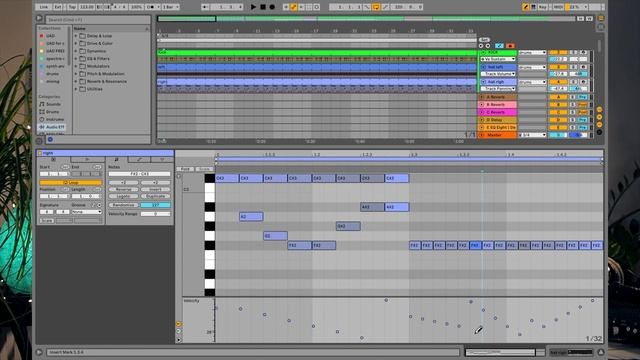Switch to the Notes tab in clip view
This screenshot has height=360, width=640.
117,159
